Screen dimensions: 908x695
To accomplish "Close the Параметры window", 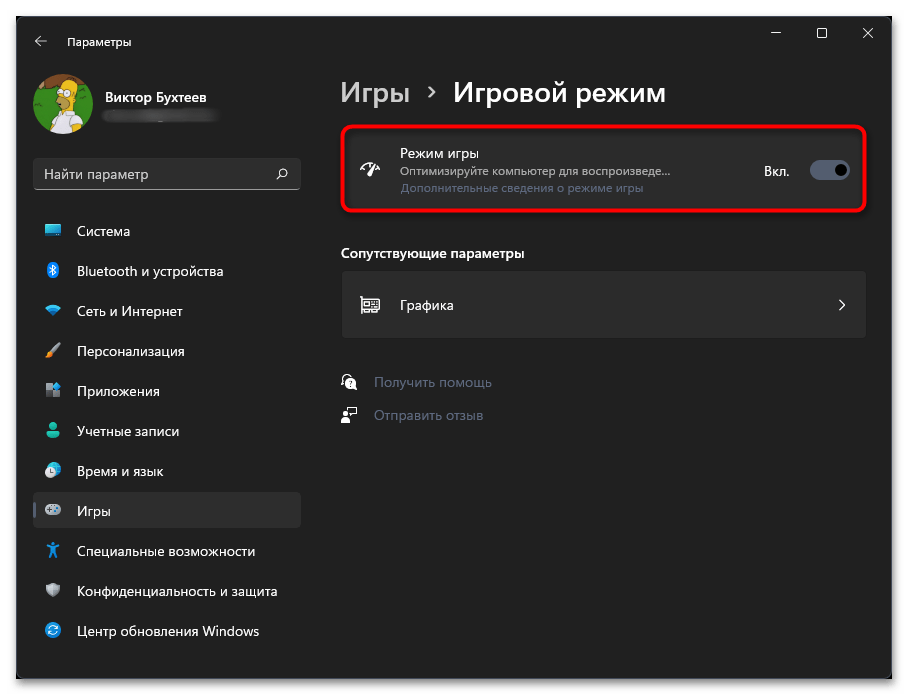I will pos(867,33).
